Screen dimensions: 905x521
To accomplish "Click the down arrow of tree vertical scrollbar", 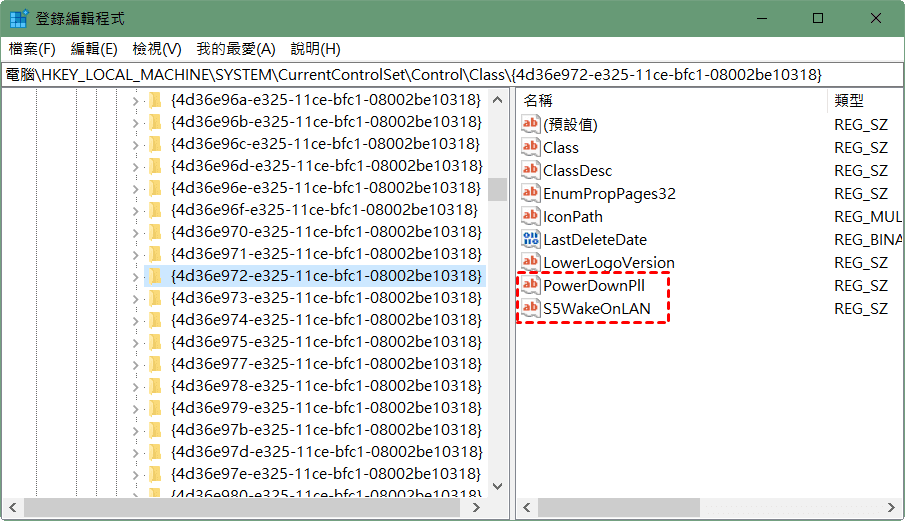I will click(498, 486).
